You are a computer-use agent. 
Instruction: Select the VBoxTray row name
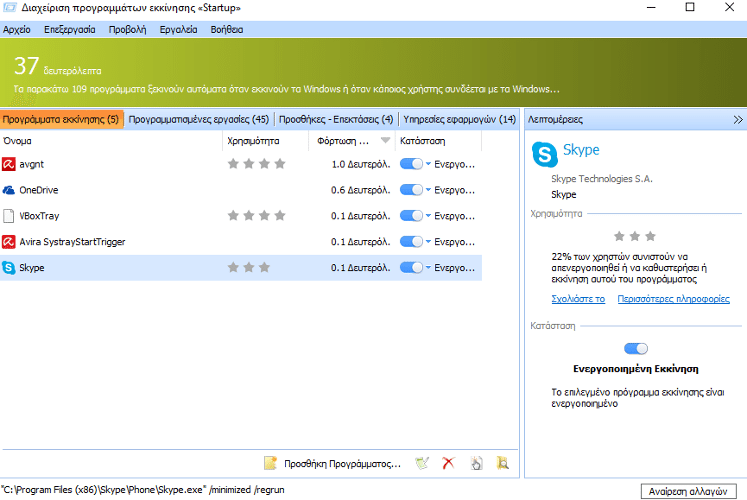(39, 216)
